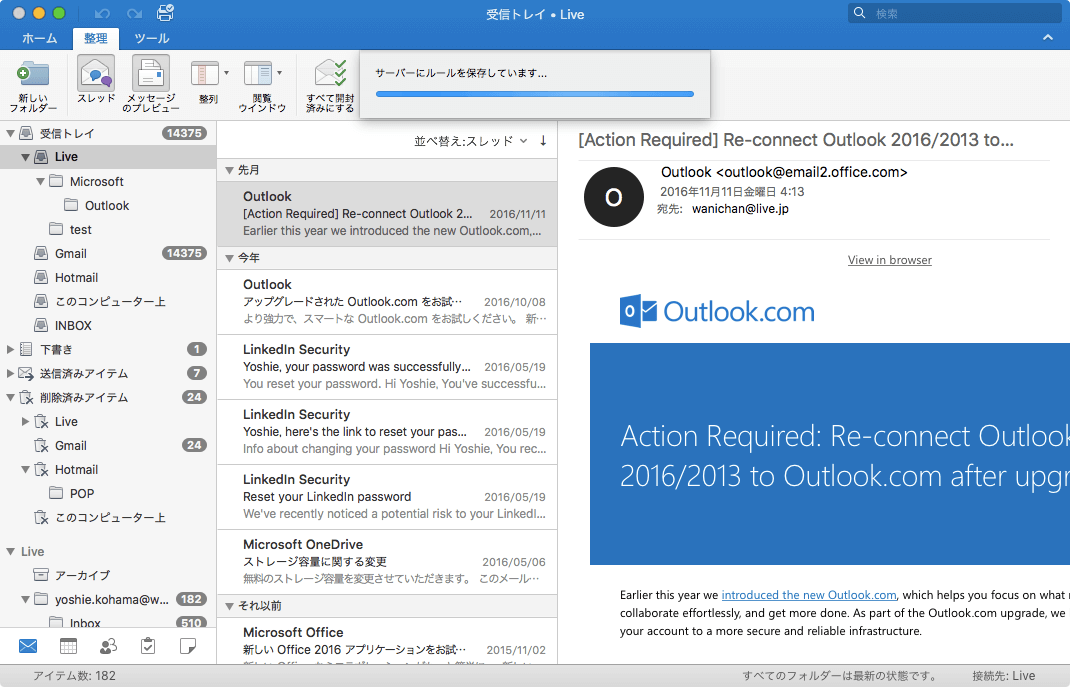Switch to the ホーム tab
The height and width of the screenshot is (687, 1070).
[39, 38]
